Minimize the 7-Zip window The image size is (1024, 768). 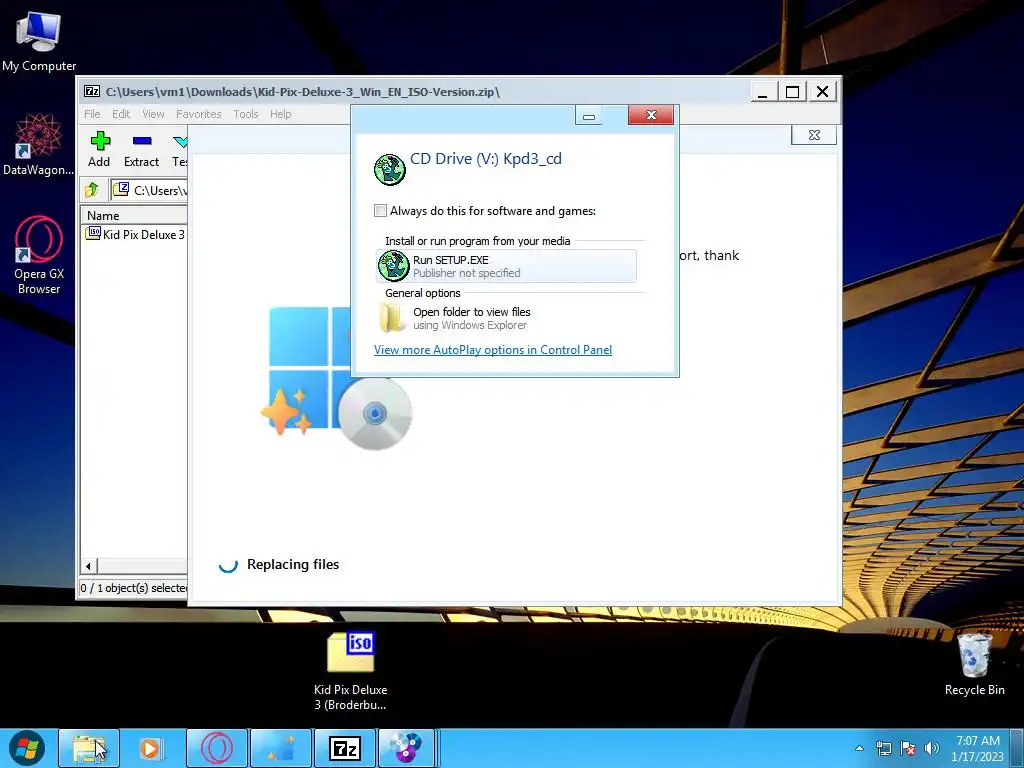(762, 92)
